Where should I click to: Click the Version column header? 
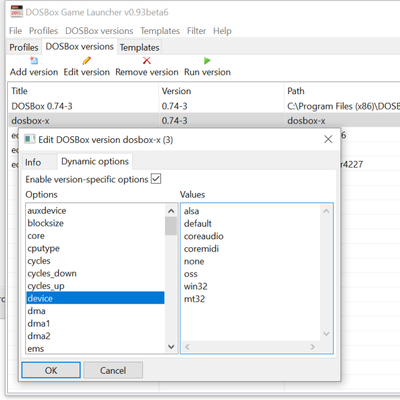[x=222, y=91]
